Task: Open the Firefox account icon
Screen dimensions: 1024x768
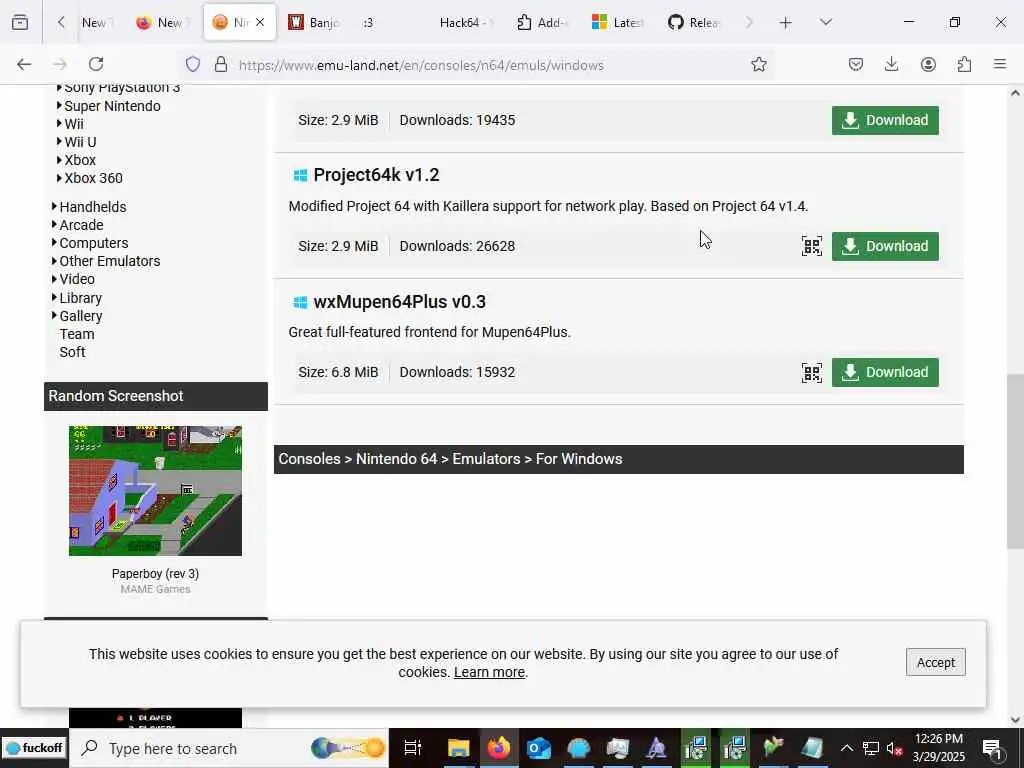Action: point(928,64)
